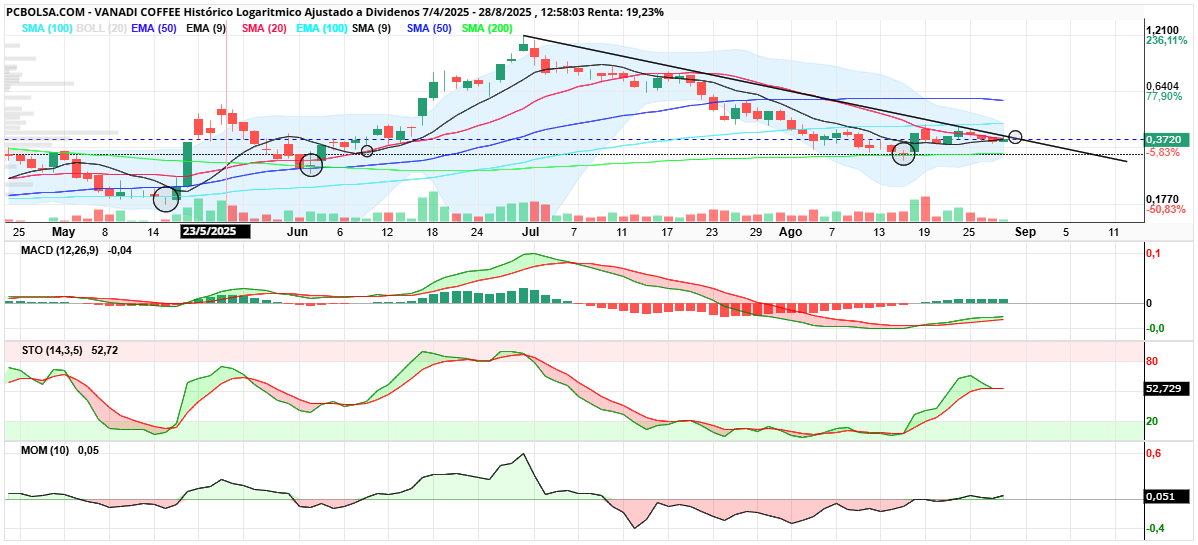
Task: Click the Jul label on date axis
Action: [x=531, y=231]
